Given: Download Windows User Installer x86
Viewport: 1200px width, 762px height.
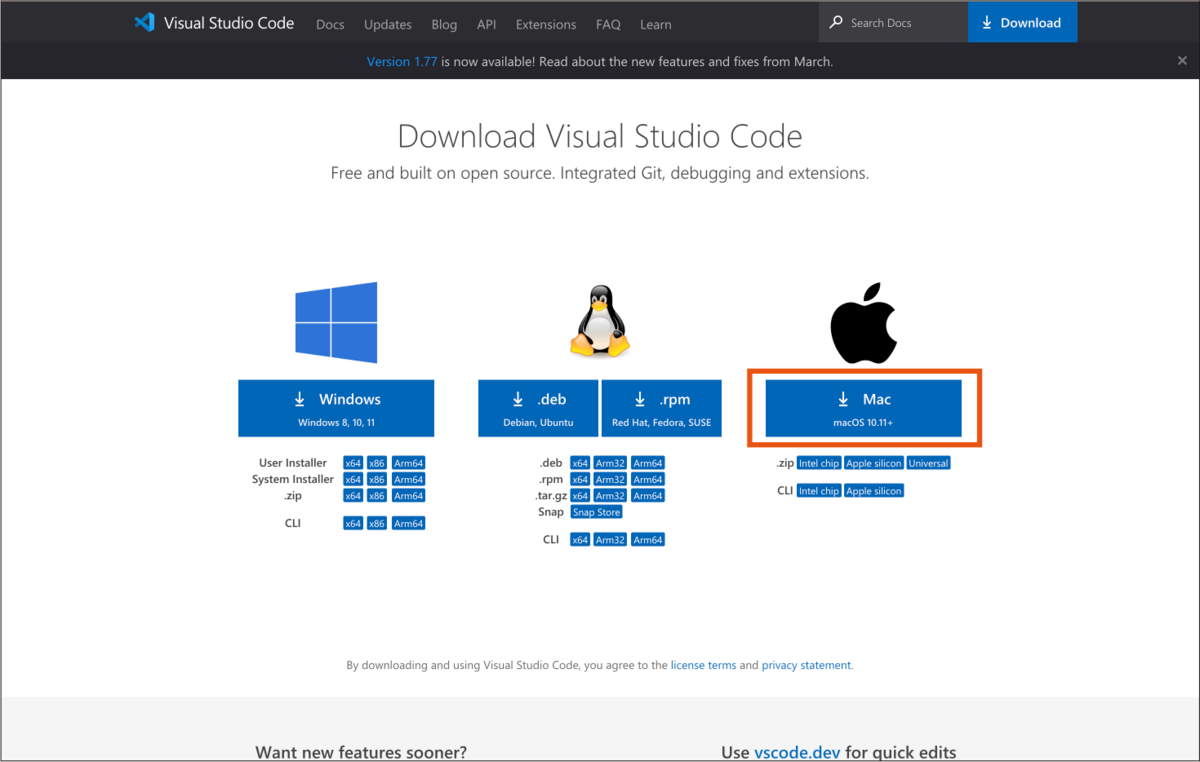Looking at the screenshot, I should (x=377, y=464).
